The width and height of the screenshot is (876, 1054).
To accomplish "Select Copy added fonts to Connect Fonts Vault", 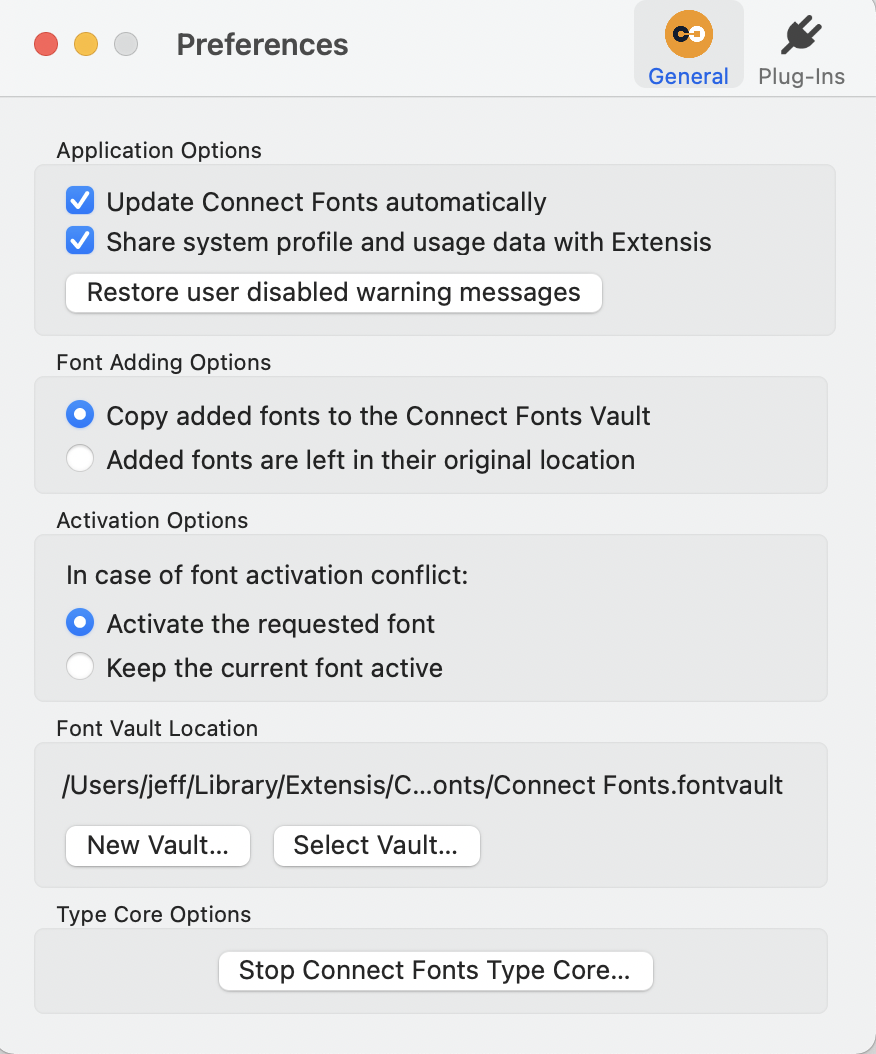I will (80, 414).
